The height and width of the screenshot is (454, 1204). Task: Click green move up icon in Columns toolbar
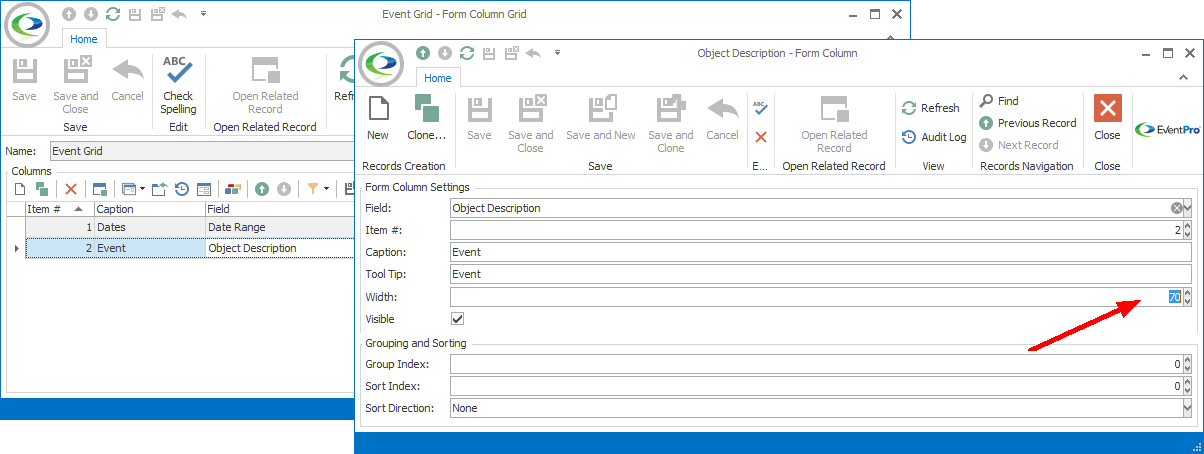pyautogui.click(x=262, y=188)
